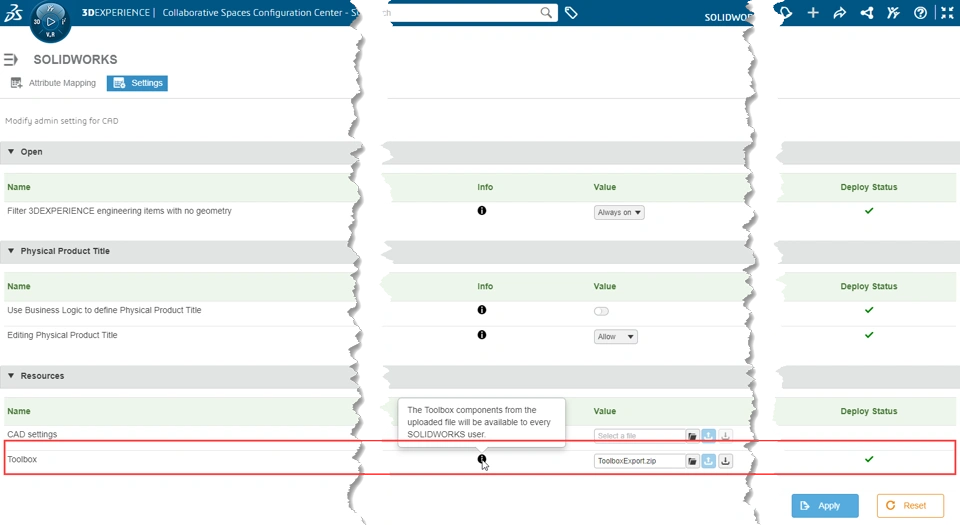Image resolution: width=960 pixels, height=525 pixels.
Task: Show info for Use Business Logic setting
Action: [482, 310]
